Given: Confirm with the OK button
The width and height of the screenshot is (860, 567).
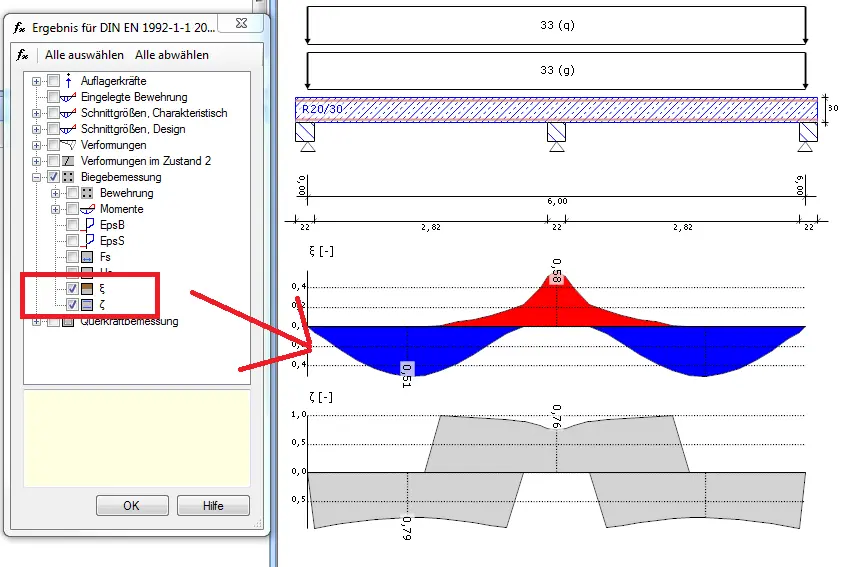Looking at the screenshot, I should (x=132, y=505).
